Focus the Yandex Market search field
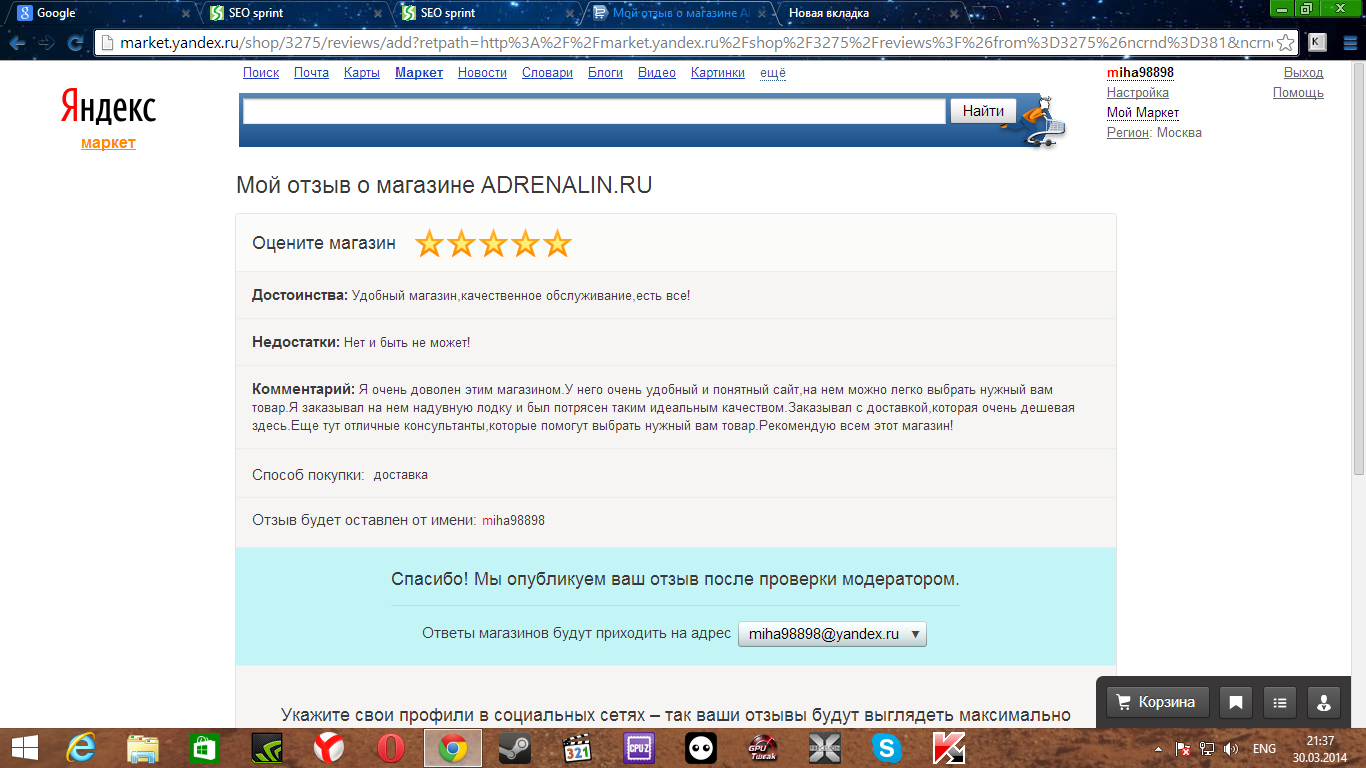This screenshot has height=768, width=1366. 594,111
